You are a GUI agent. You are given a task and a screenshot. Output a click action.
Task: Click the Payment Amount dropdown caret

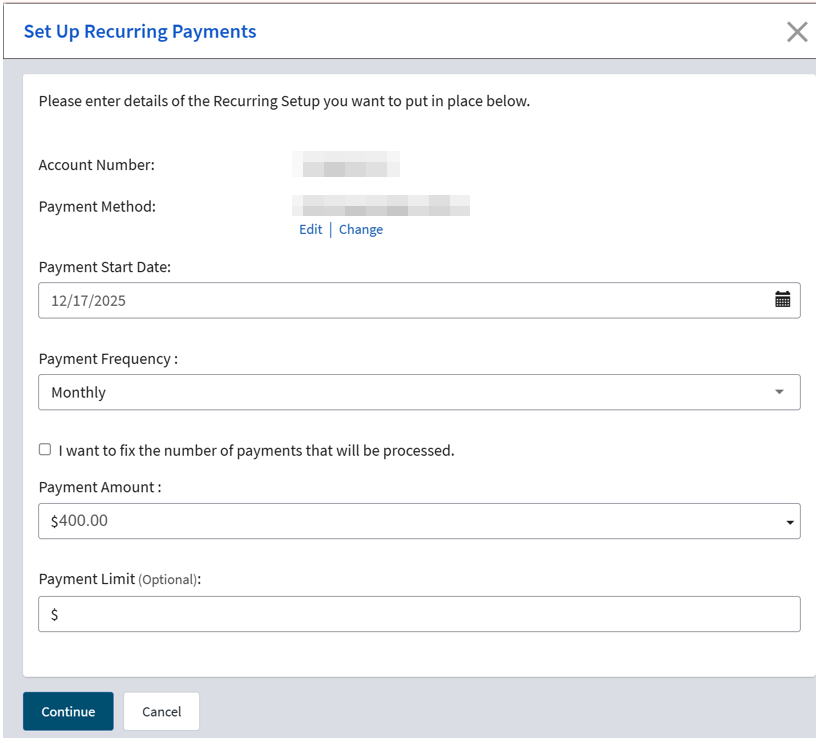click(x=790, y=522)
